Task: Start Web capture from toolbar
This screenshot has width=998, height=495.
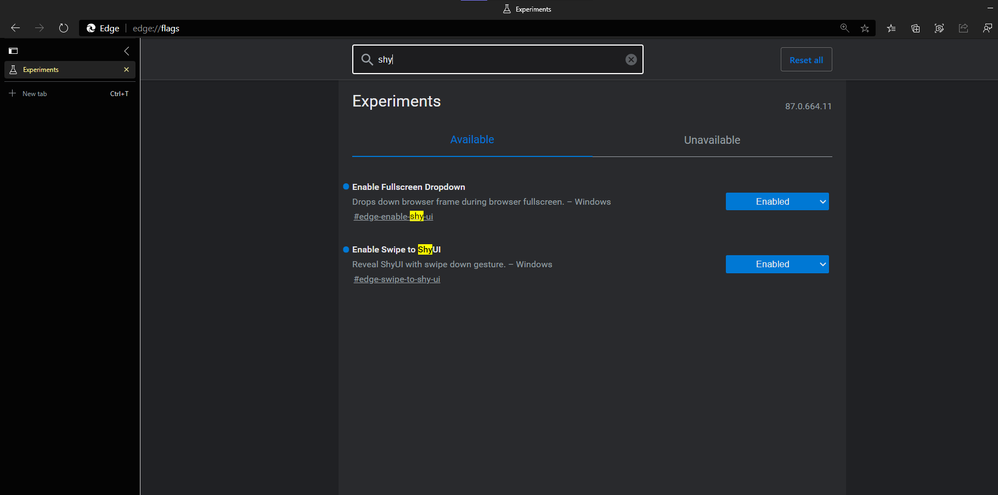Action: point(939,28)
